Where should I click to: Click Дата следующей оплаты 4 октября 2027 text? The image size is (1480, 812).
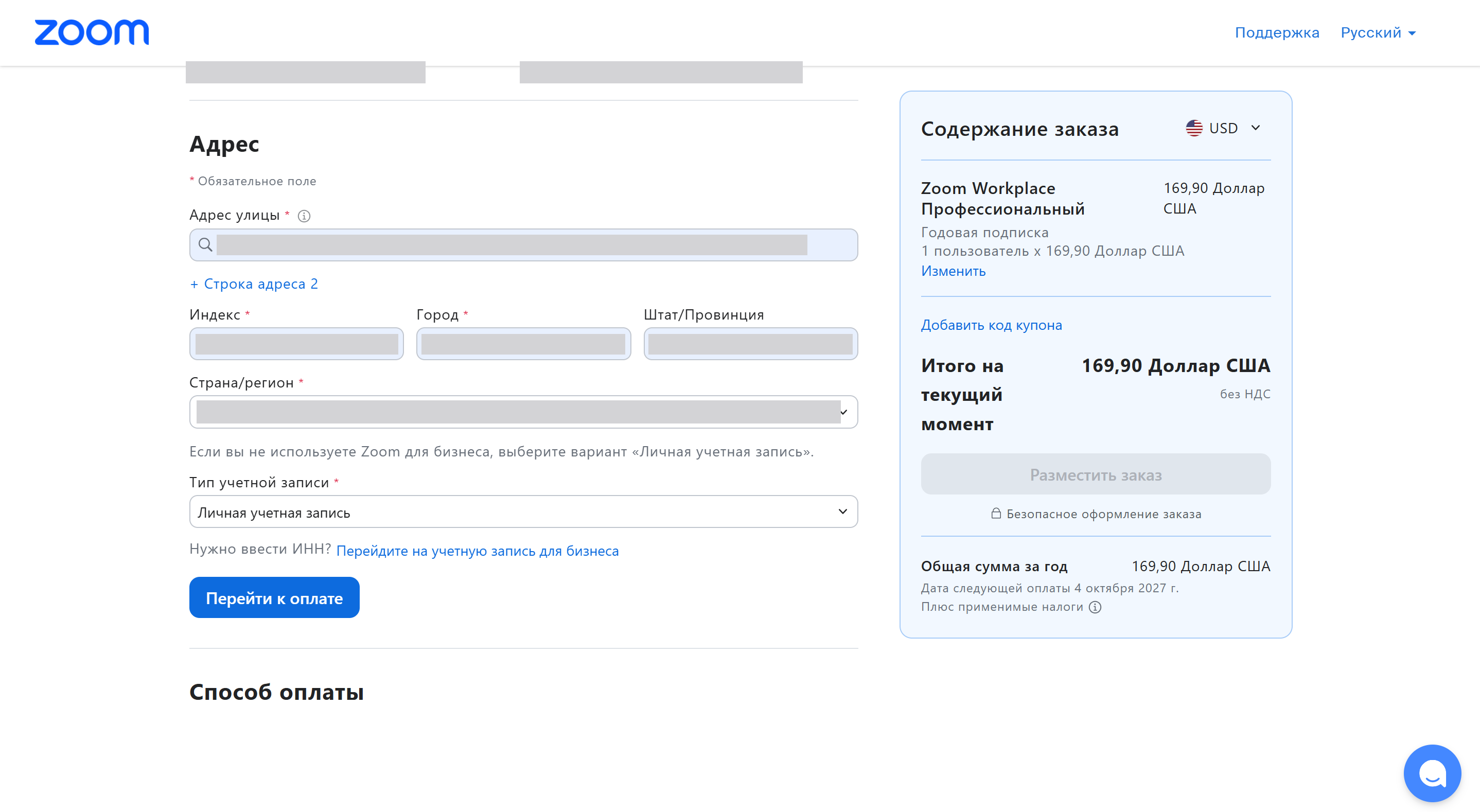(x=1050, y=589)
